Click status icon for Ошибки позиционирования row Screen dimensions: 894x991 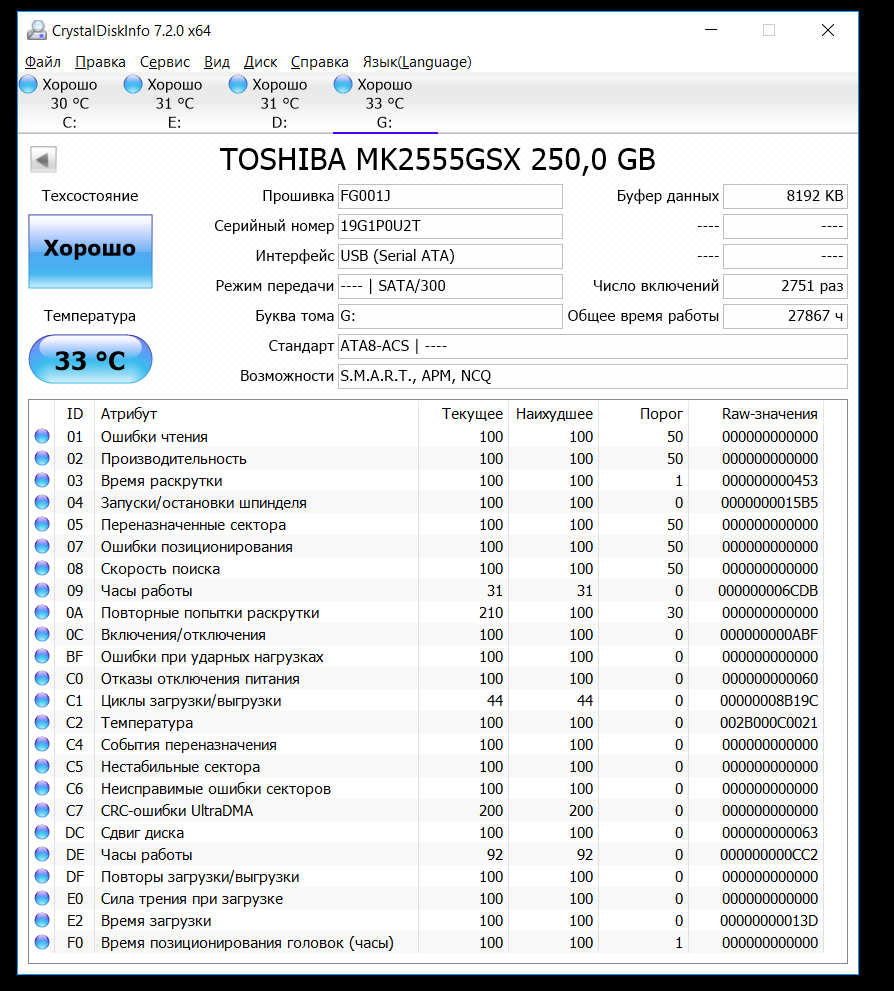coord(42,546)
